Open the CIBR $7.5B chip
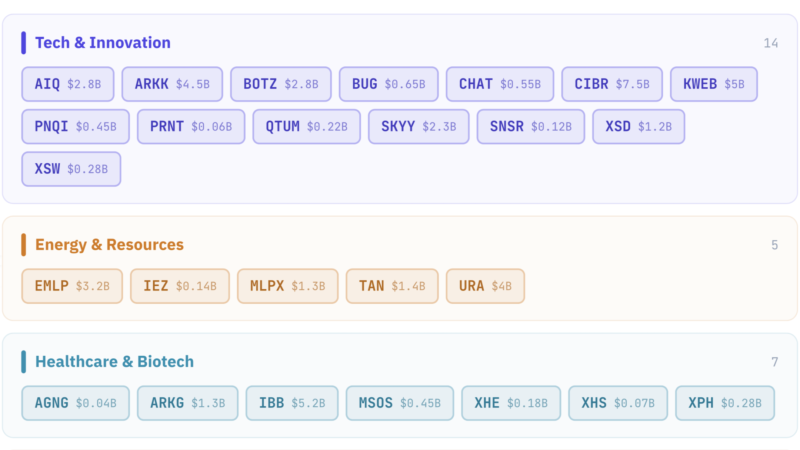The image size is (800, 450). click(612, 84)
